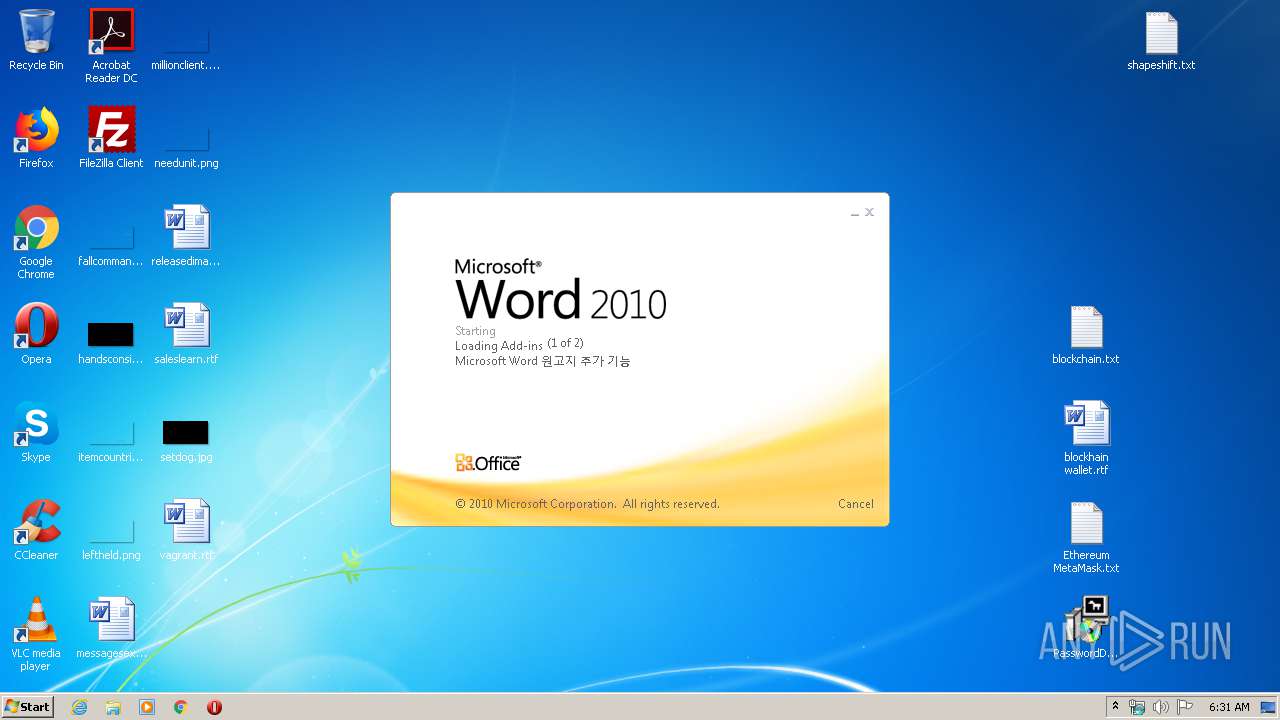Image resolution: width=1280 pixels, height=720 pixels.
Task: Minimize the Word splash screen
Action: pyautogui.click(x=855, y=212)
